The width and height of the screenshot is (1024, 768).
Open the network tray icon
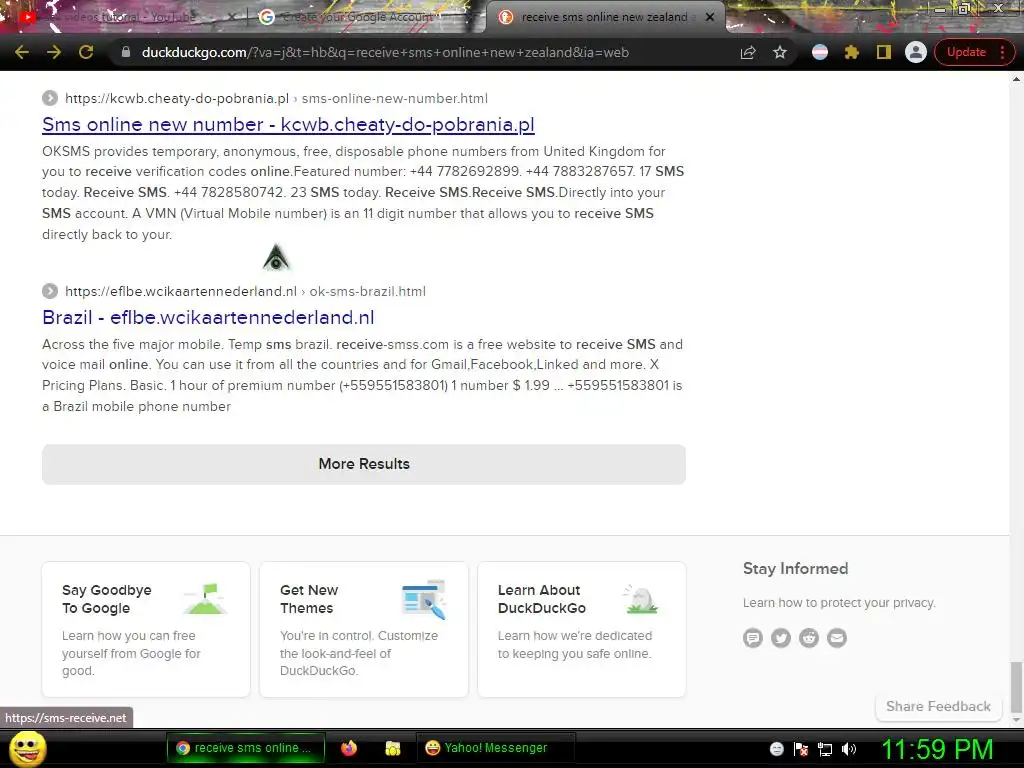[825, 749]
